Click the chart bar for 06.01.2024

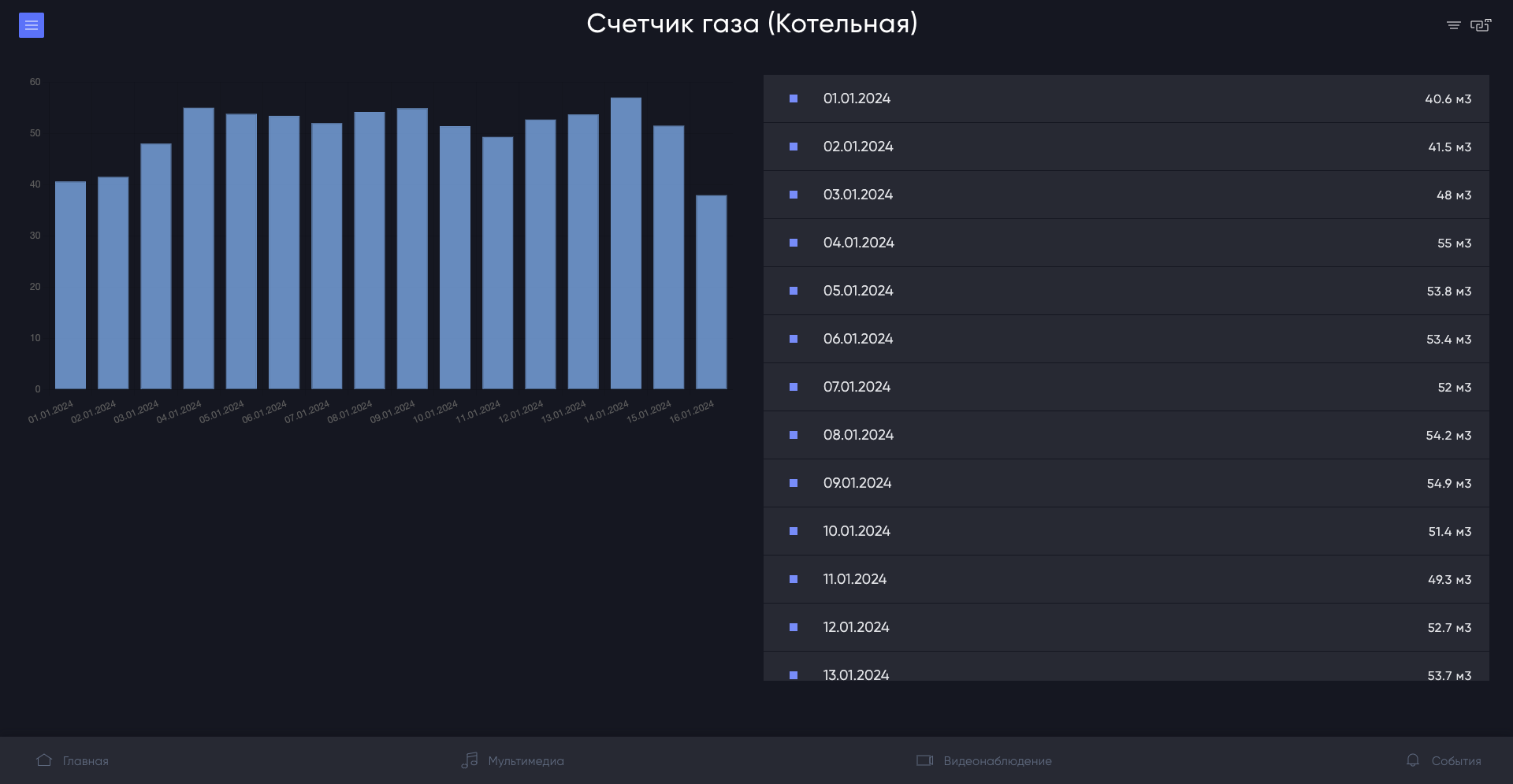click(x=284, y=252)
